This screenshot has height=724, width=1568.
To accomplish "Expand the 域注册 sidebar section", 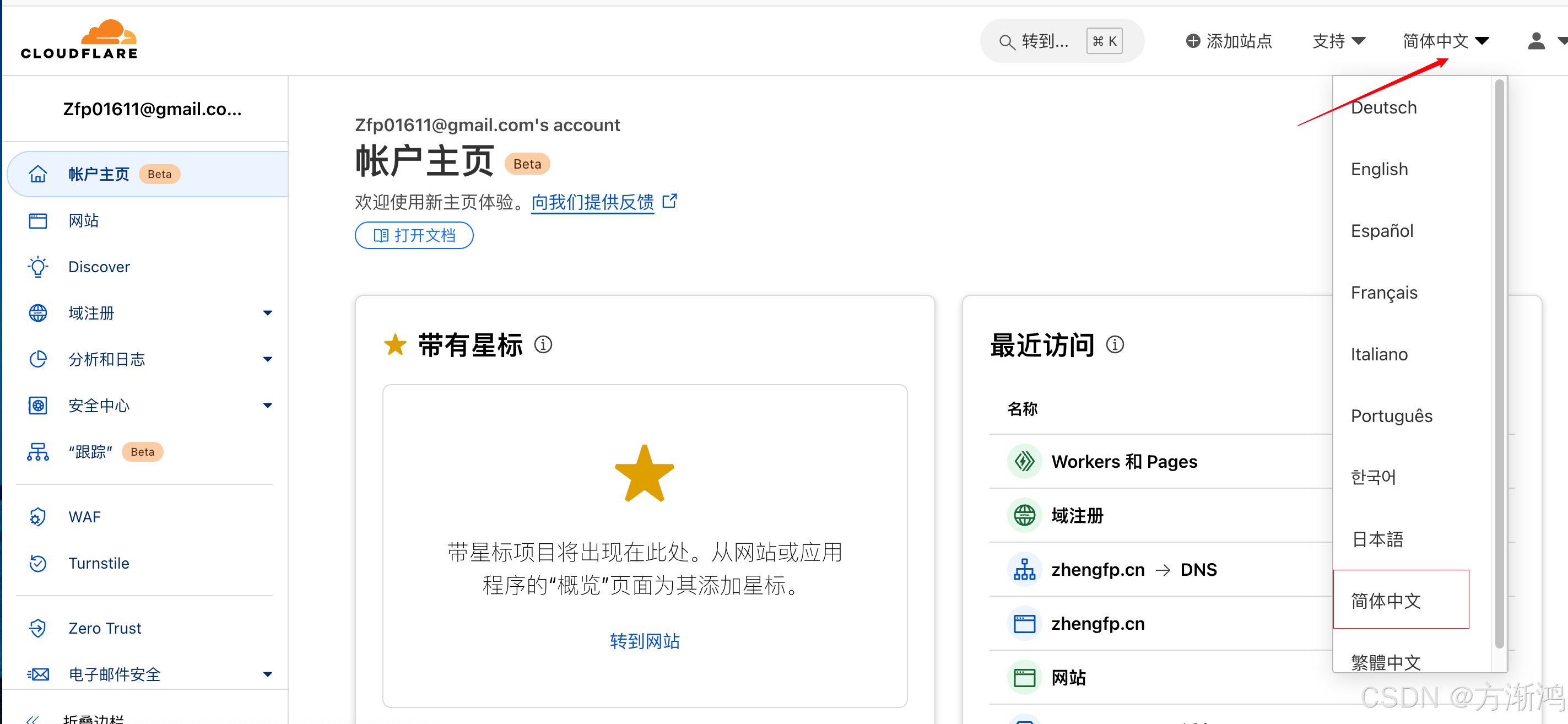I will tap(267, 313).
